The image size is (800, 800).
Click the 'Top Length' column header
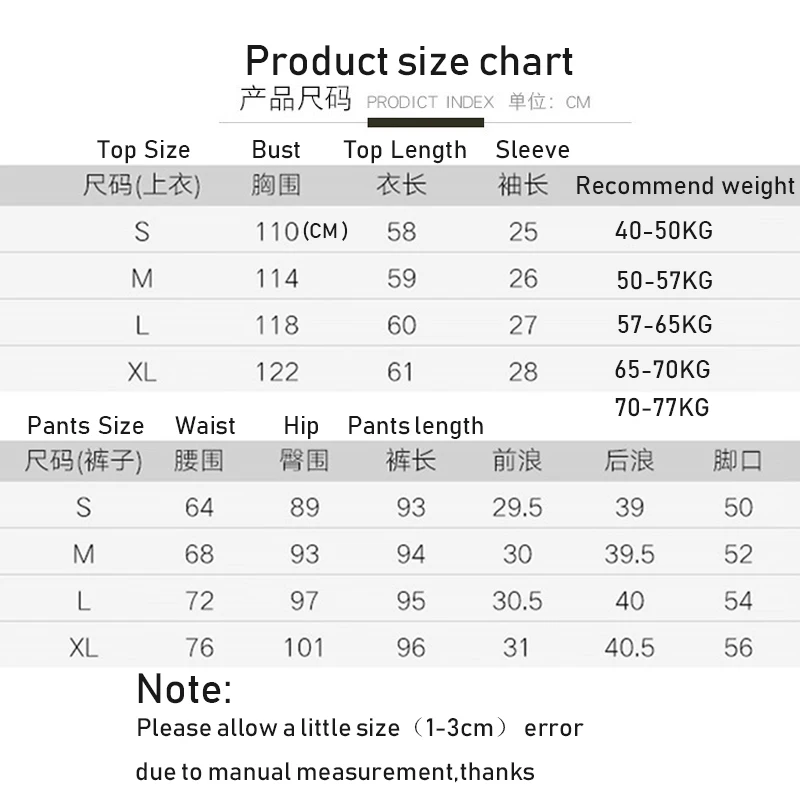(x=405, y=150)
